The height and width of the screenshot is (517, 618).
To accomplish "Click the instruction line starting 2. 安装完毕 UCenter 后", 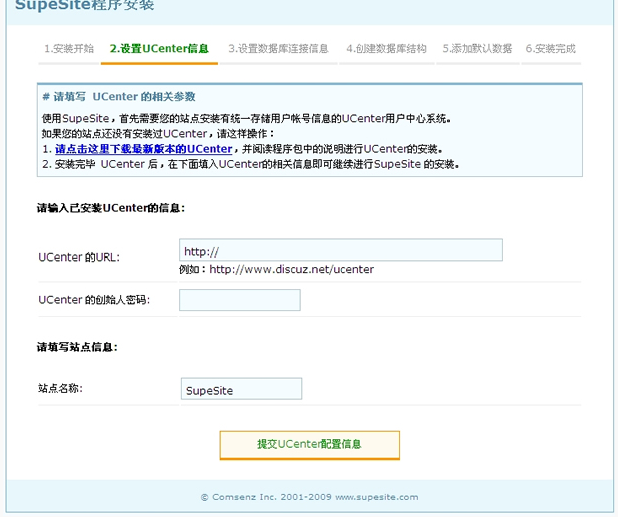I will tap(251, 164).
